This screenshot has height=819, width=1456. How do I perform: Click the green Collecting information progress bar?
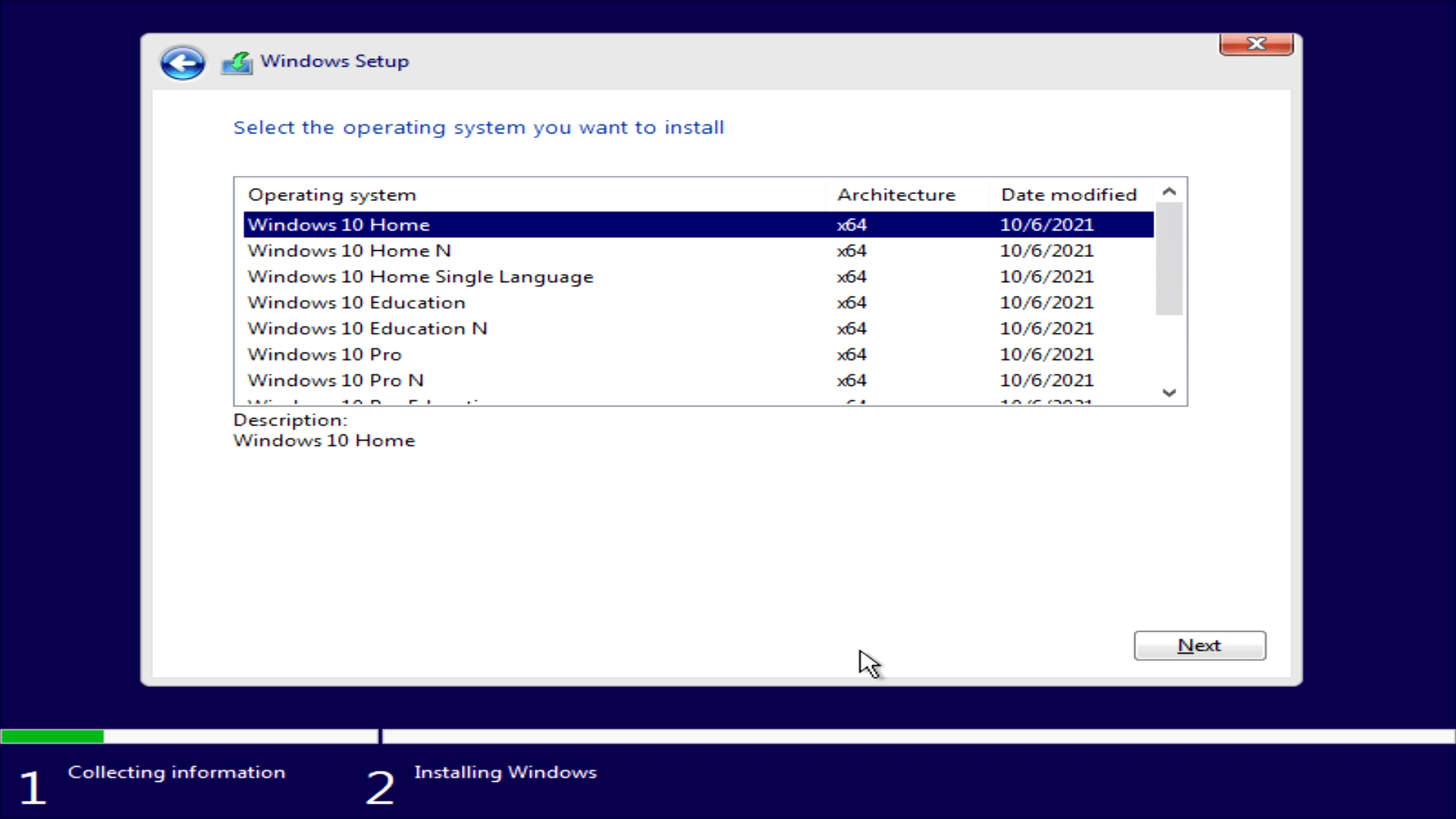click(x=53, y=736)
